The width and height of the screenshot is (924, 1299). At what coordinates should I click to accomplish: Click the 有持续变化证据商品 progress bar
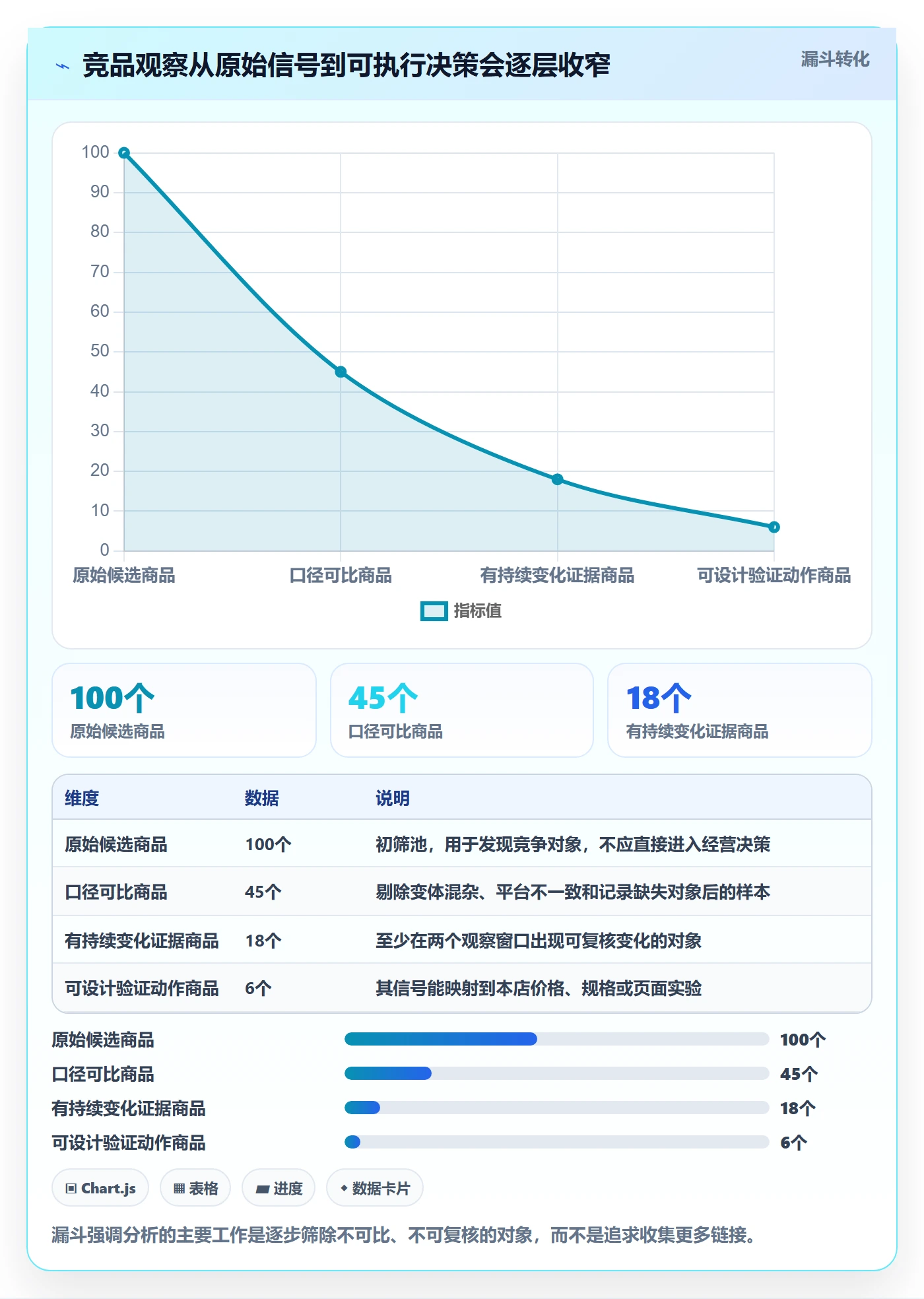pyautogui.click(x=557, y=1108)
